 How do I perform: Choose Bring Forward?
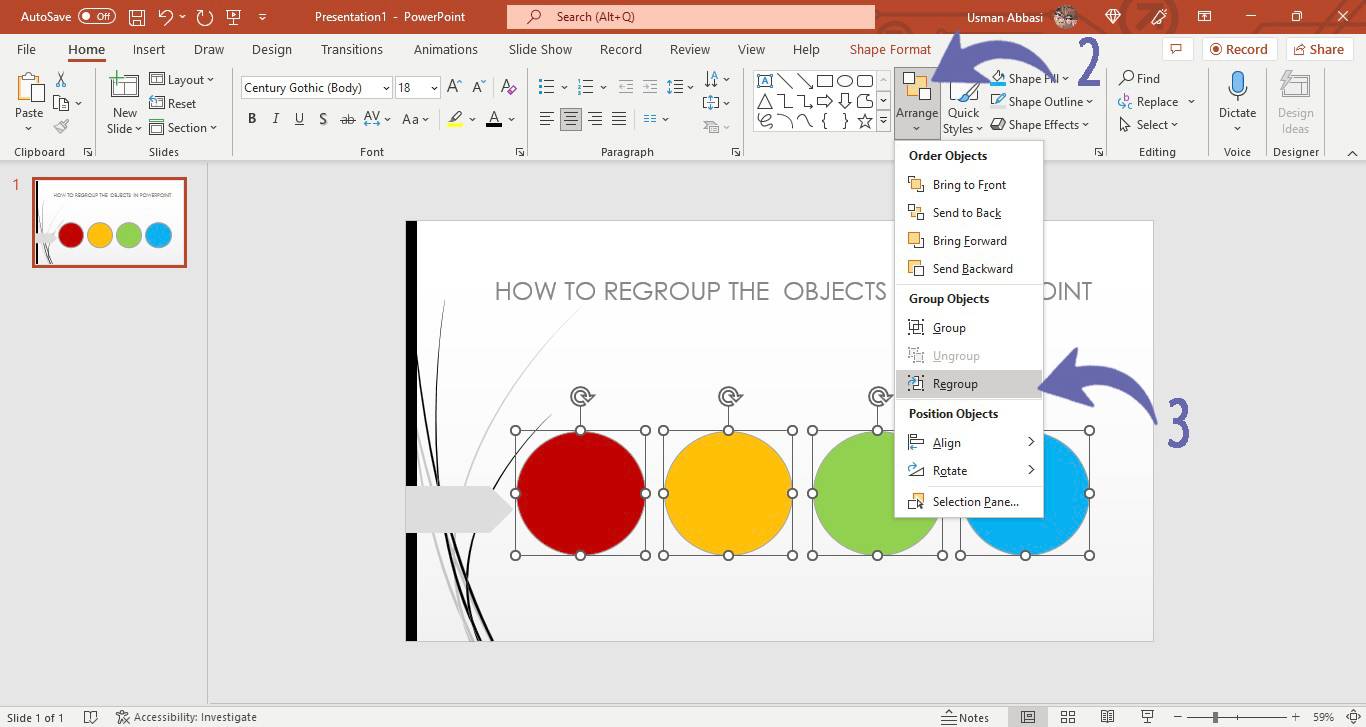(969, 241)
